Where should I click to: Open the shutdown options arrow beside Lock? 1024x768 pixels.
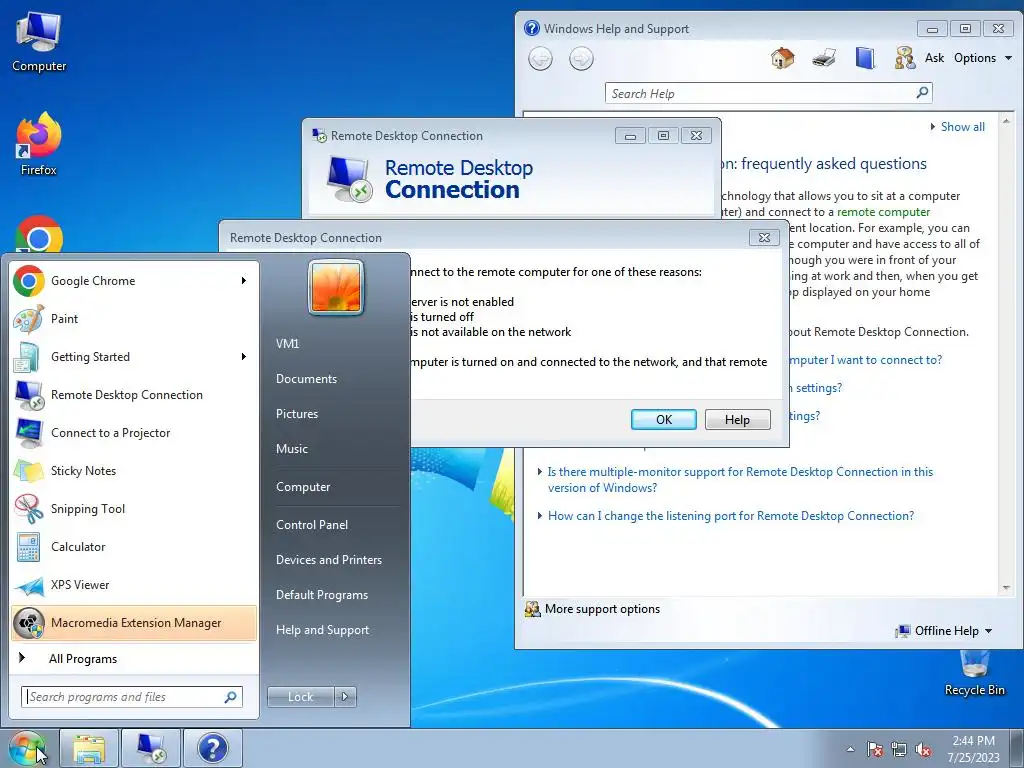(345, 697)
